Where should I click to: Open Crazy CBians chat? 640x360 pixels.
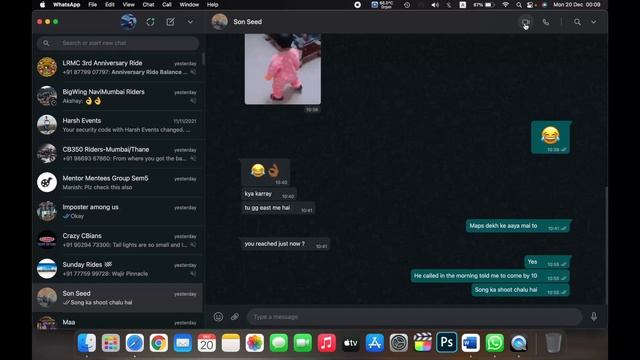click(118, 240)
